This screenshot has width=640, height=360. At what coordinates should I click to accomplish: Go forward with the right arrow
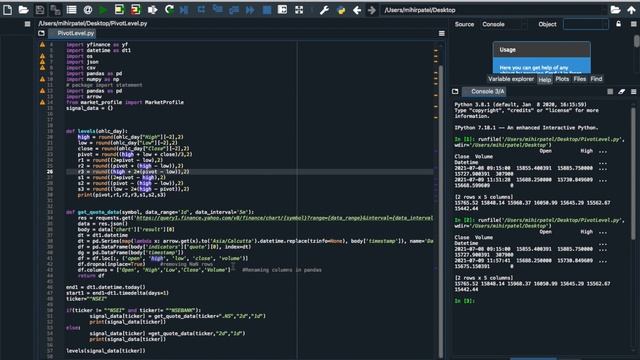(x=371, y=10)
